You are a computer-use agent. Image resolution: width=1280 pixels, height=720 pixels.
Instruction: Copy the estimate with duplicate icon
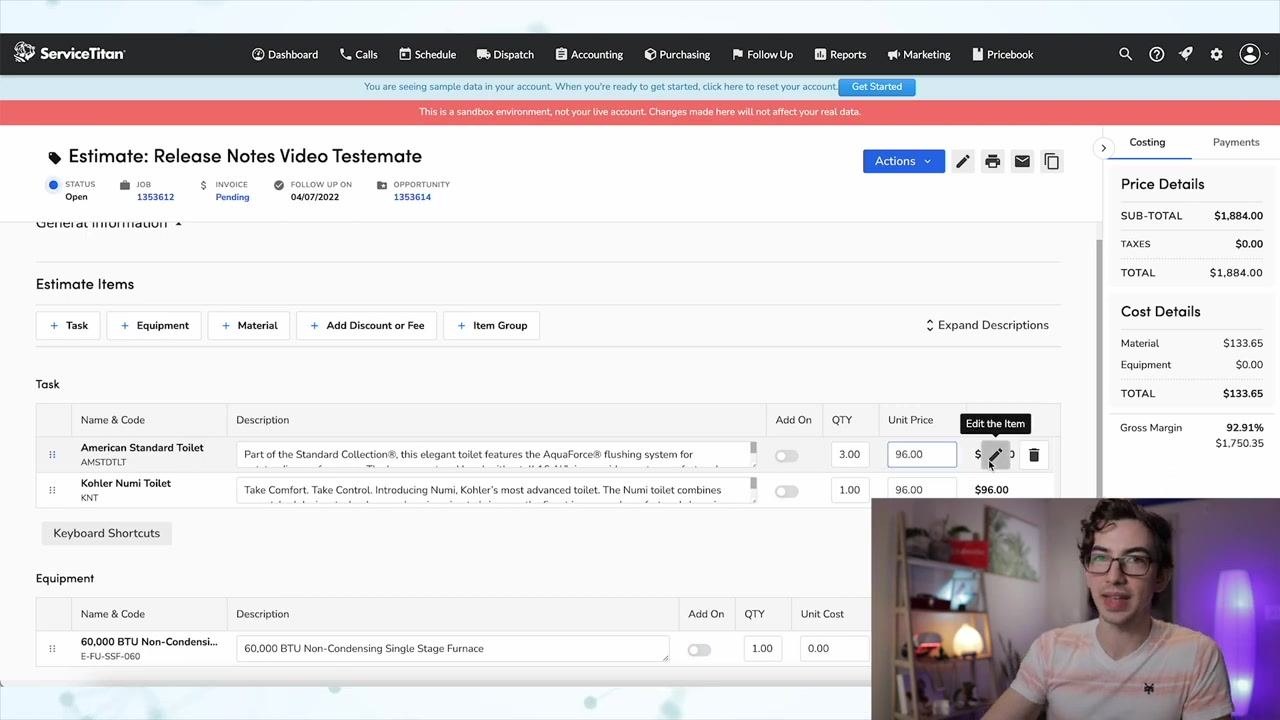pyautogui.click(x=1051, y=161)
